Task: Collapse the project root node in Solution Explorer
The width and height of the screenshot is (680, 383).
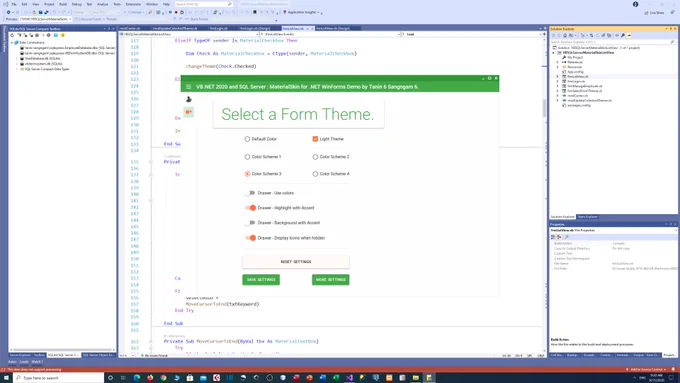Action: (x=553, y=53)
